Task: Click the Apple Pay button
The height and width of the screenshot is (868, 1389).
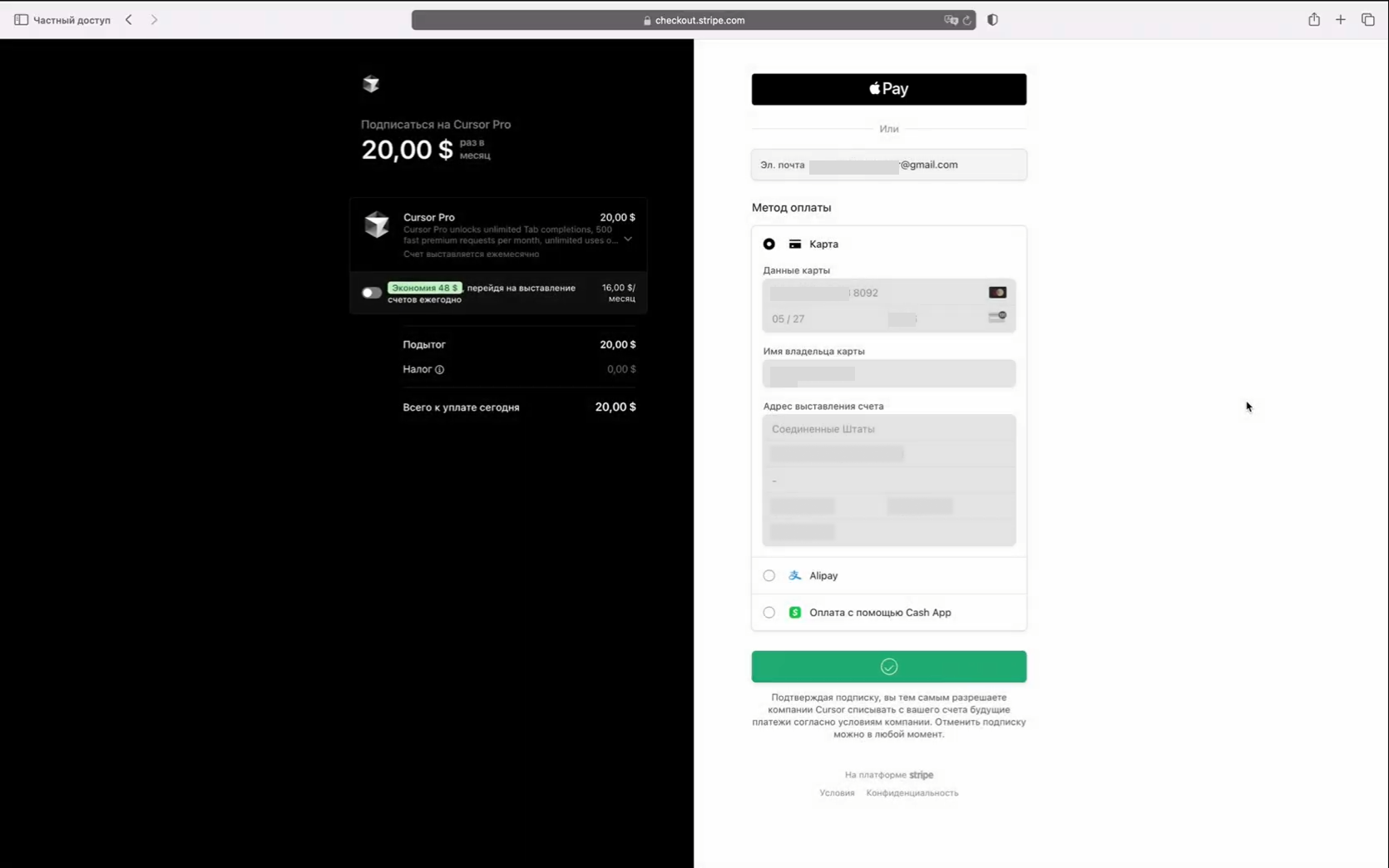Action: pyautogui.click(x=889, y=89)
